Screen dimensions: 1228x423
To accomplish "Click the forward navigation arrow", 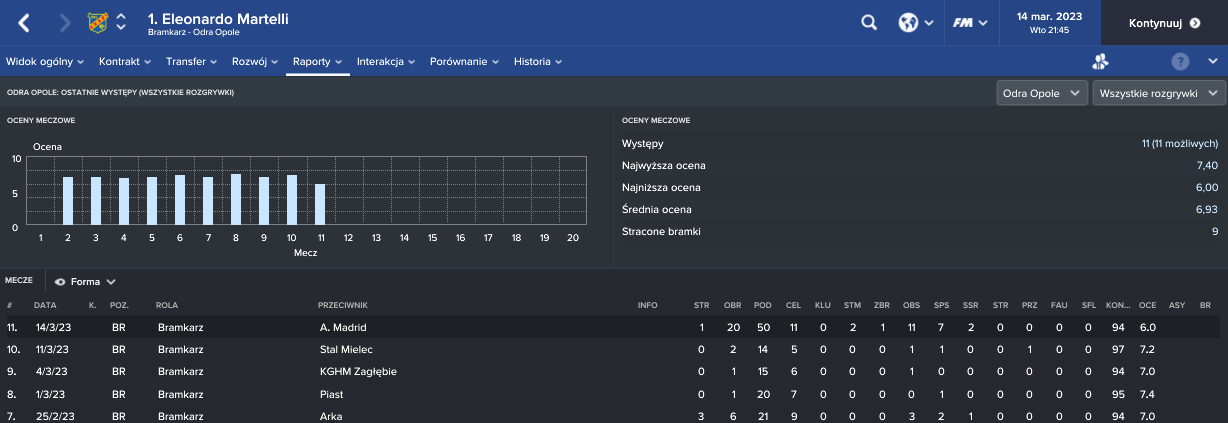I will click(65, 22).
